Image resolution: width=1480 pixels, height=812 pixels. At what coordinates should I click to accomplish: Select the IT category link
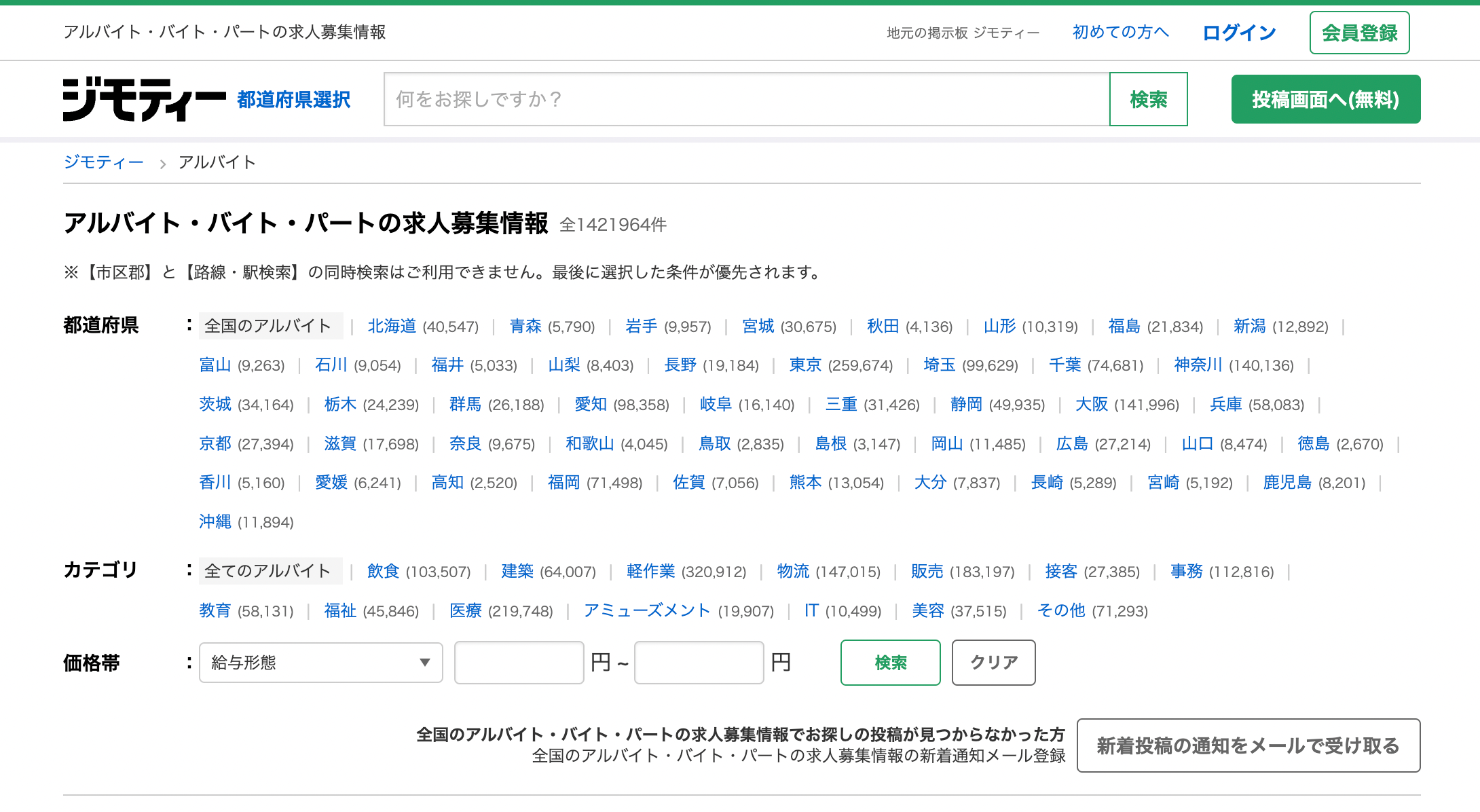point(811,610)
